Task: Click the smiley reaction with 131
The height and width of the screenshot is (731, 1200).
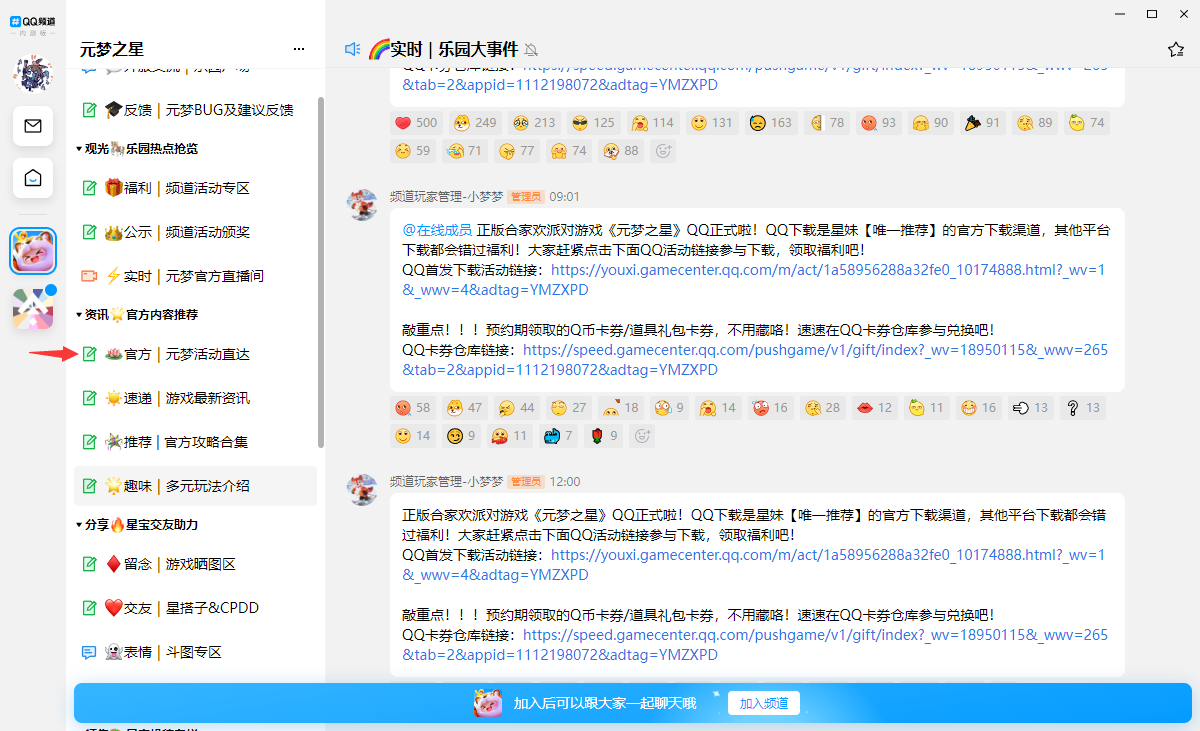Action: [711, 123]
